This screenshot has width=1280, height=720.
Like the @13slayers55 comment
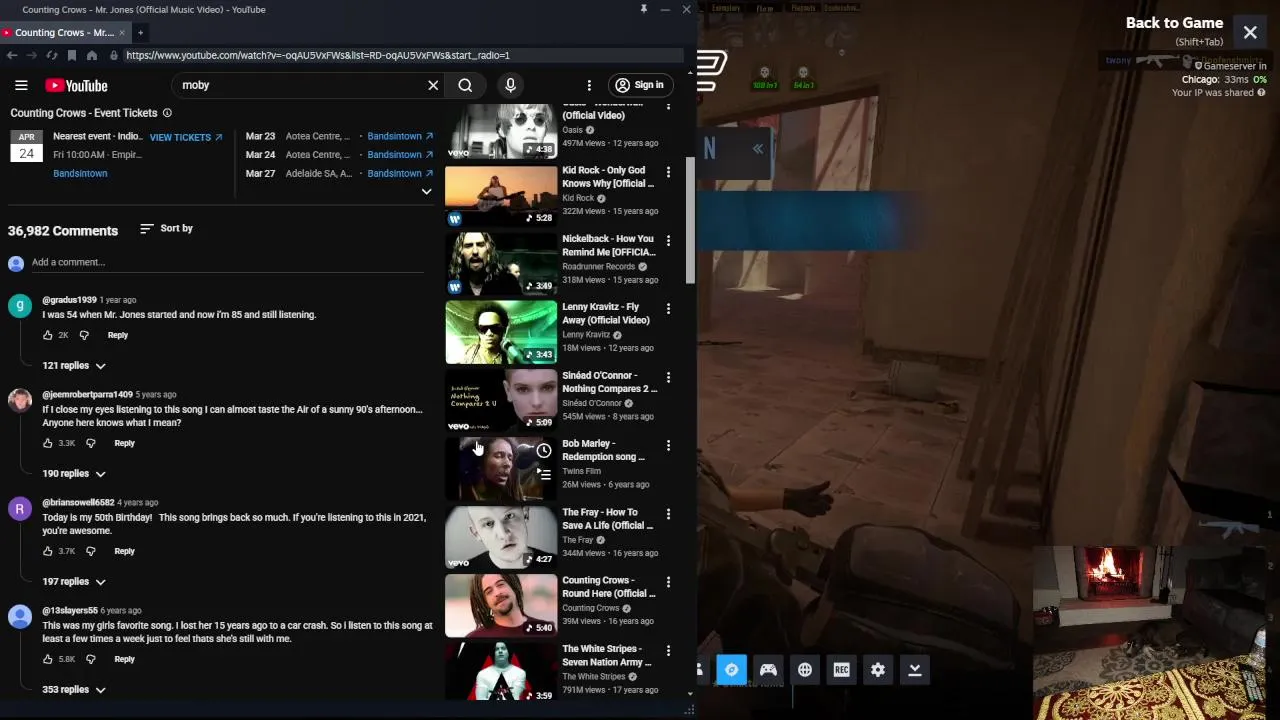point(47,659)
